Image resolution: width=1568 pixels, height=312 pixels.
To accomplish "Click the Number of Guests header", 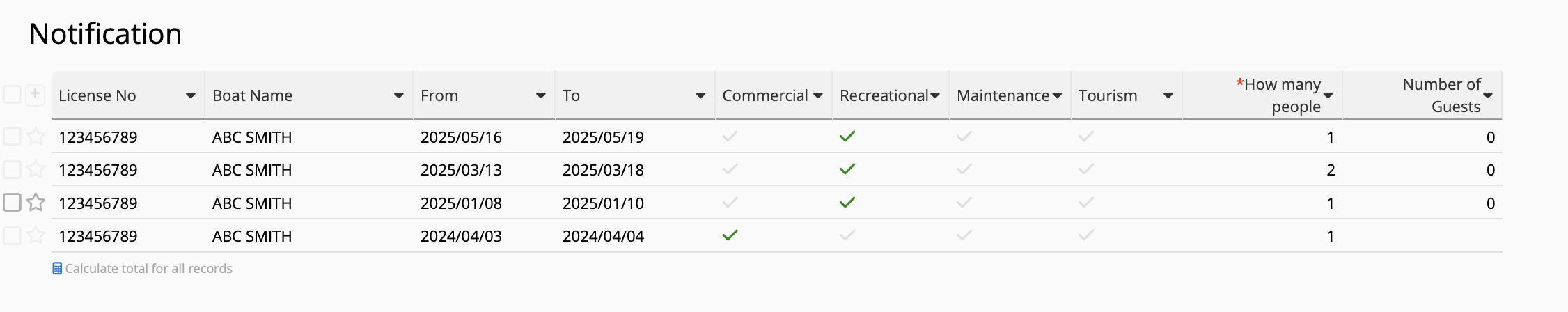I will click(1441, 95).
